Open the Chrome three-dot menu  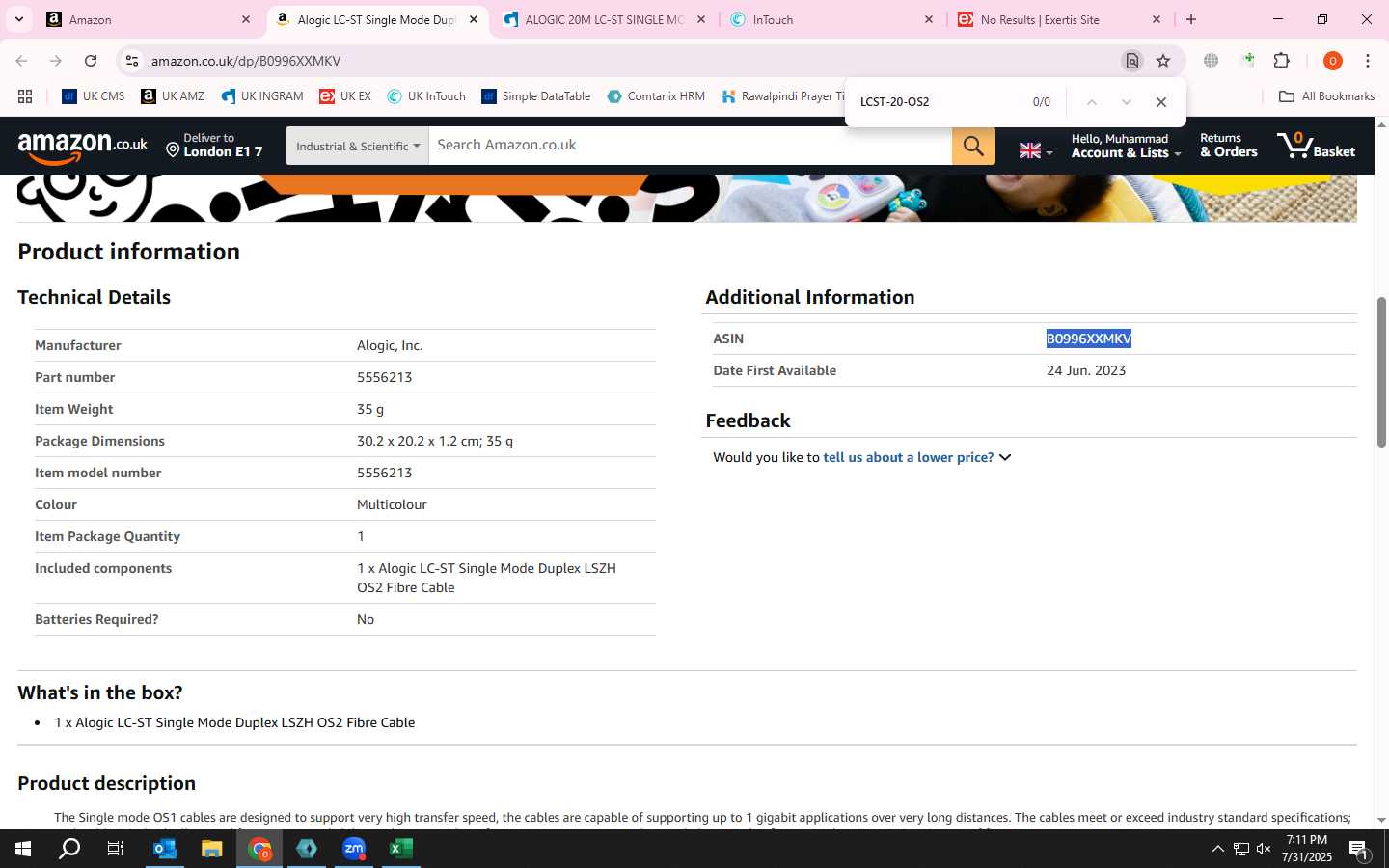coord(1368,61)
